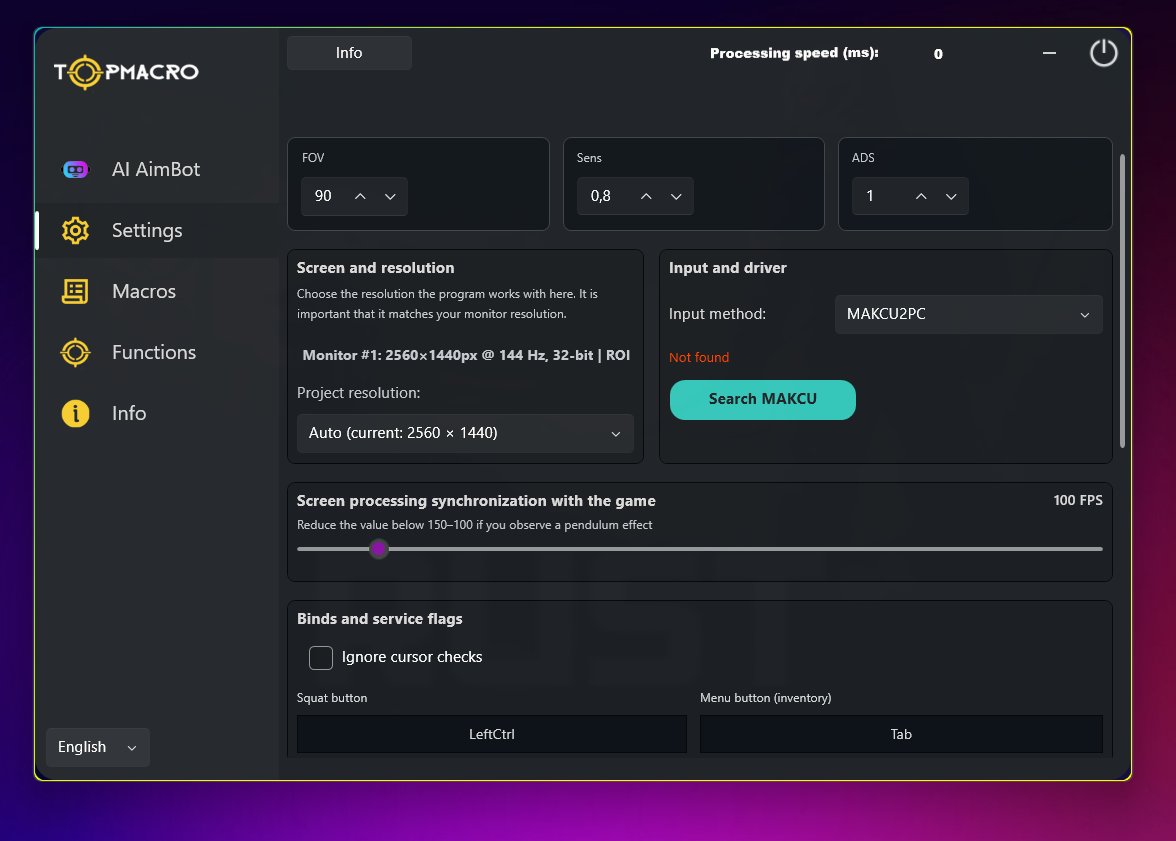Enable Ignore cursor checks

tap(321, 657)
